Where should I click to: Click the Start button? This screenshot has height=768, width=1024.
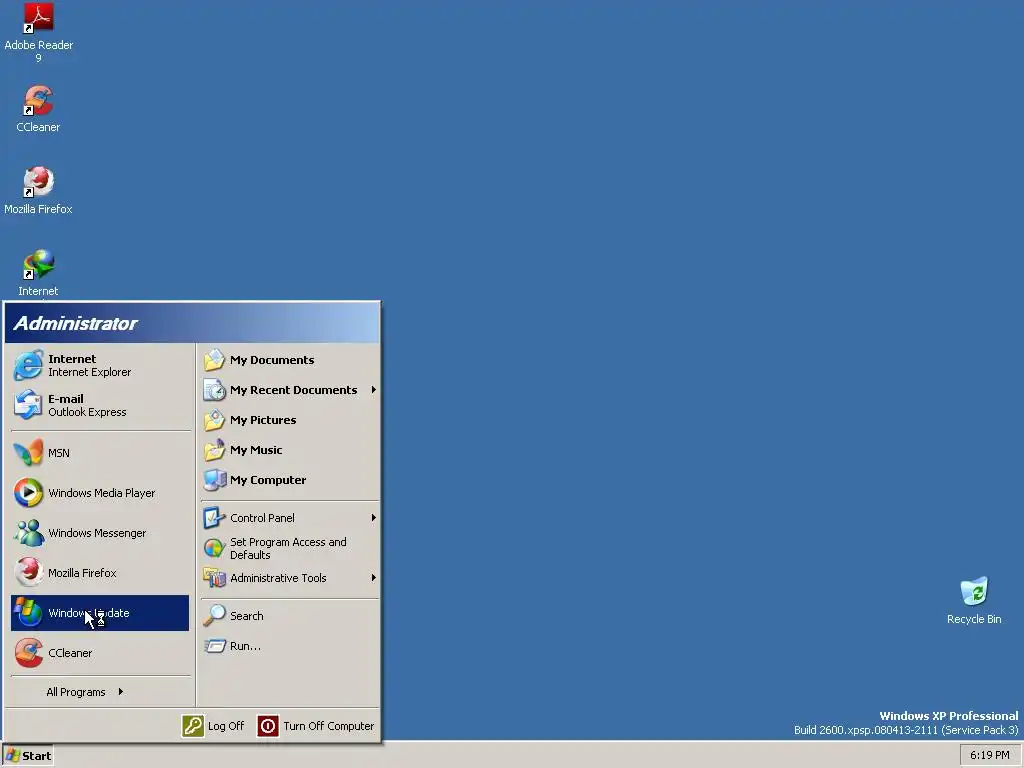(x=27, y=756)
